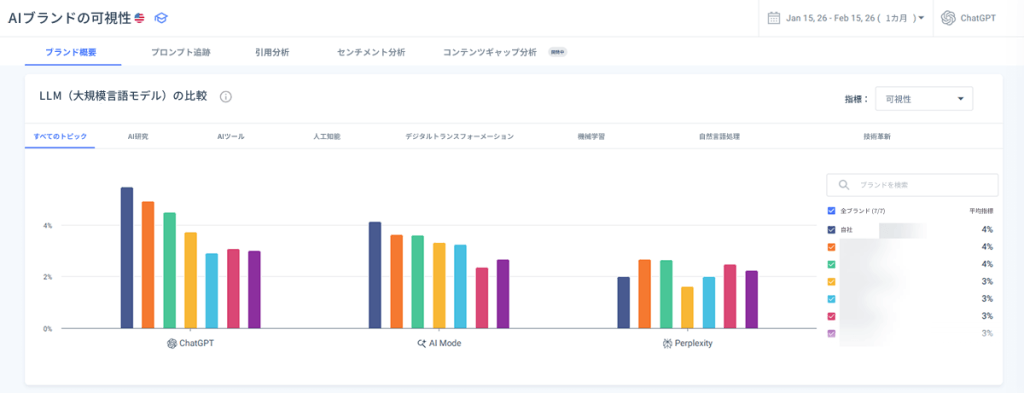The height and width of the screenshot is (393, 1024).
Task: Open the 可視性 metric dropdown
Action: point(923,99)
